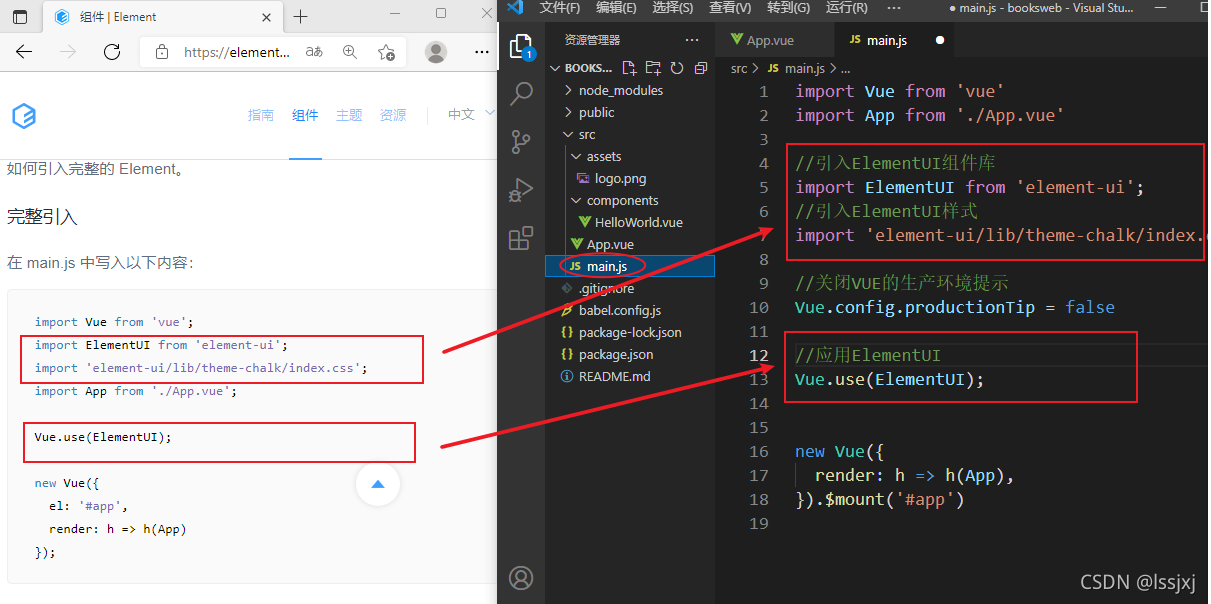
Task: Open the 主题 nav link on Element site
Action: pos(349,115)
